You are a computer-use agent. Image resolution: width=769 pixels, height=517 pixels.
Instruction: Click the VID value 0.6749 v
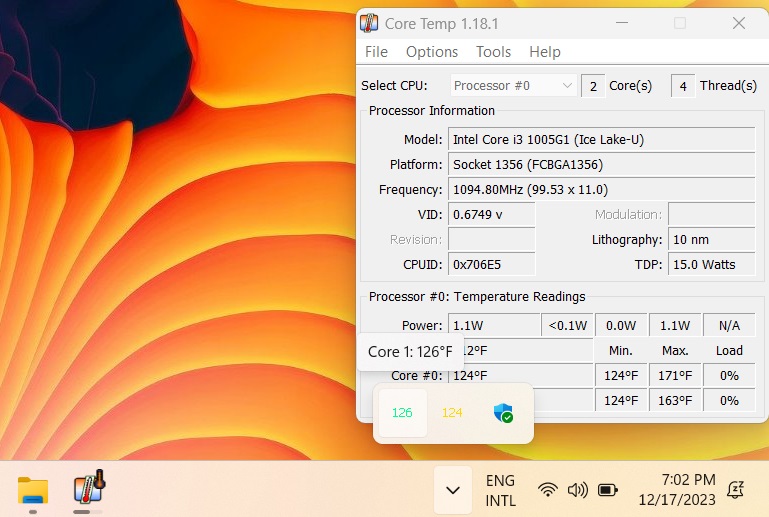pos(491,214)
